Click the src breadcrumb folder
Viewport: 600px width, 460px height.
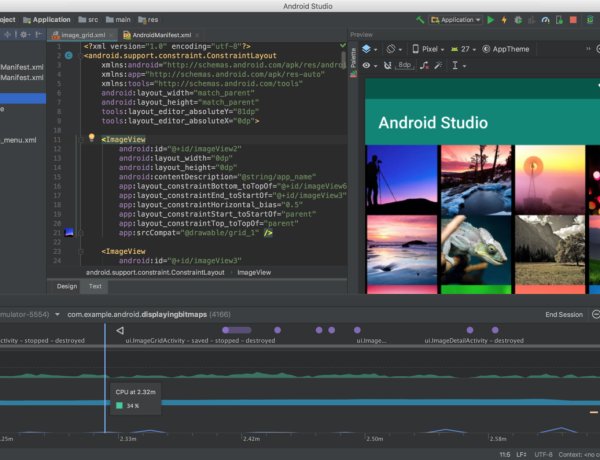click(88, 20)
